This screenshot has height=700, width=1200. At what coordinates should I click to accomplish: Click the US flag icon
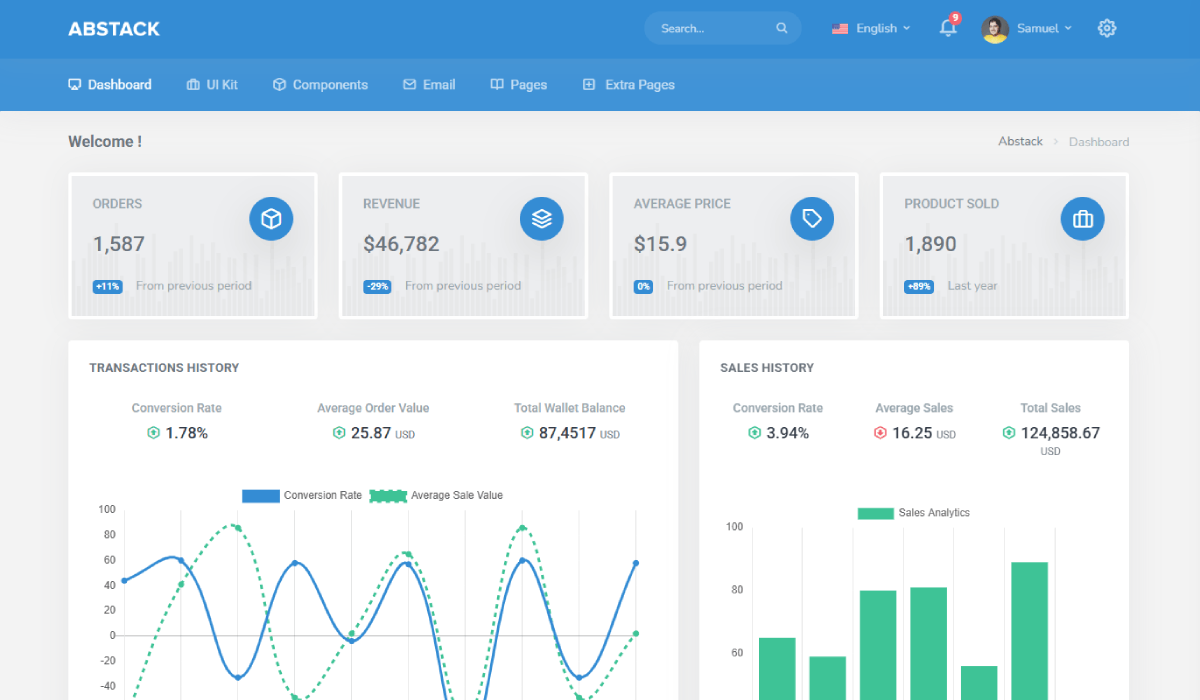(x=840, y=28)
